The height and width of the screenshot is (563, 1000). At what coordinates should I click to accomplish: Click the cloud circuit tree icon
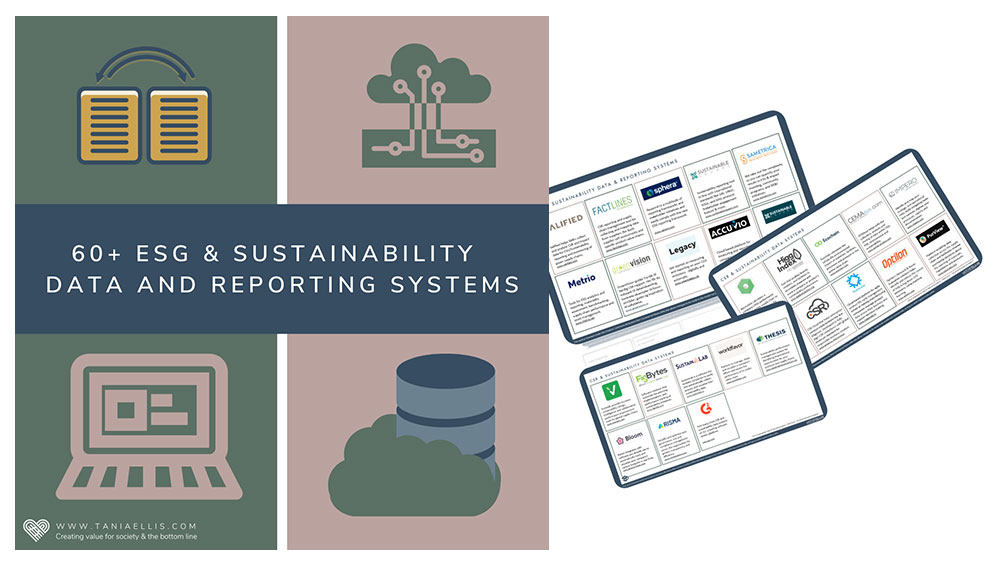click(x=429, y=105)
